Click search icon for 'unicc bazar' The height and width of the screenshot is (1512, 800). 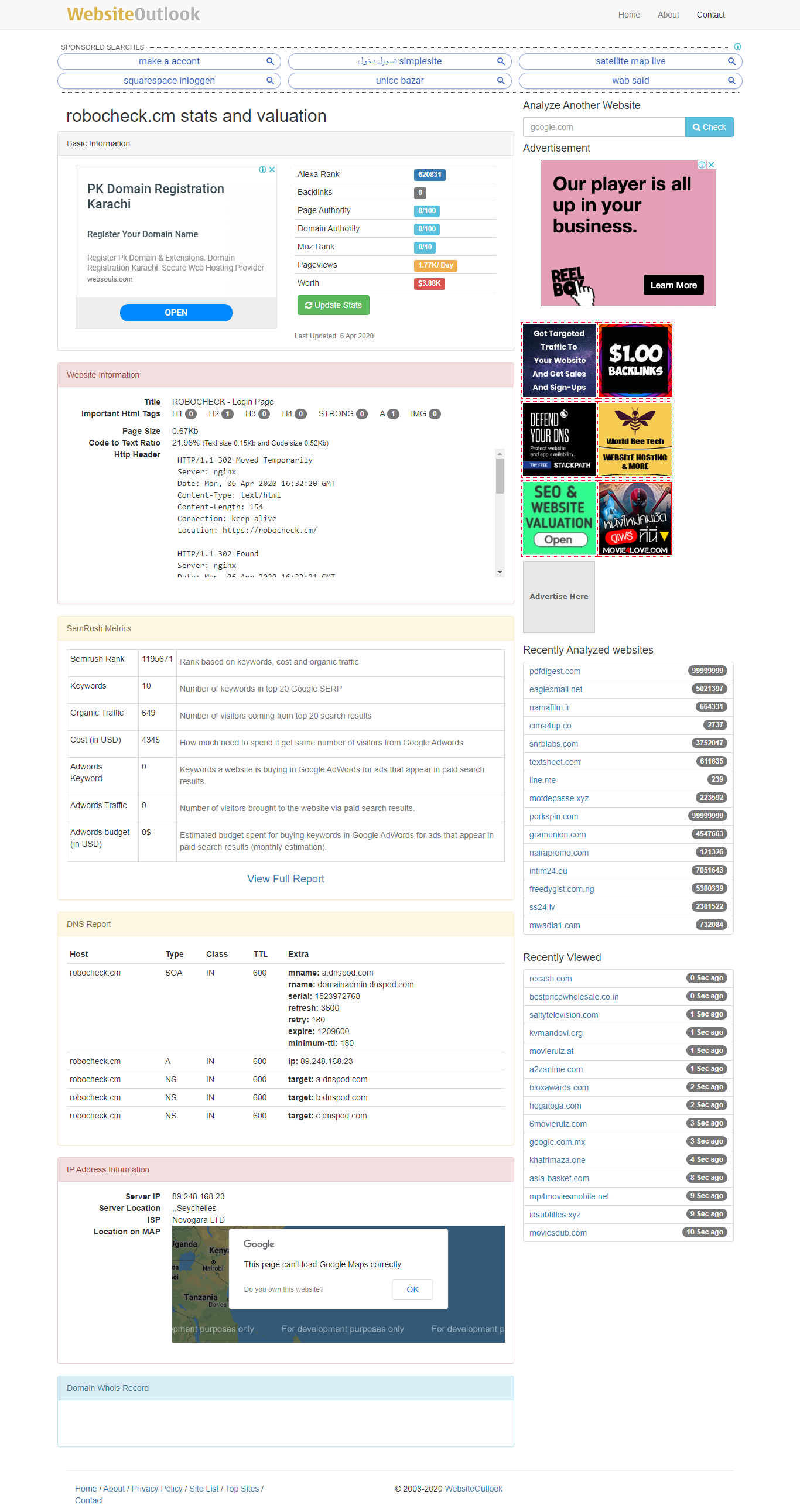[x=501, y=80]
